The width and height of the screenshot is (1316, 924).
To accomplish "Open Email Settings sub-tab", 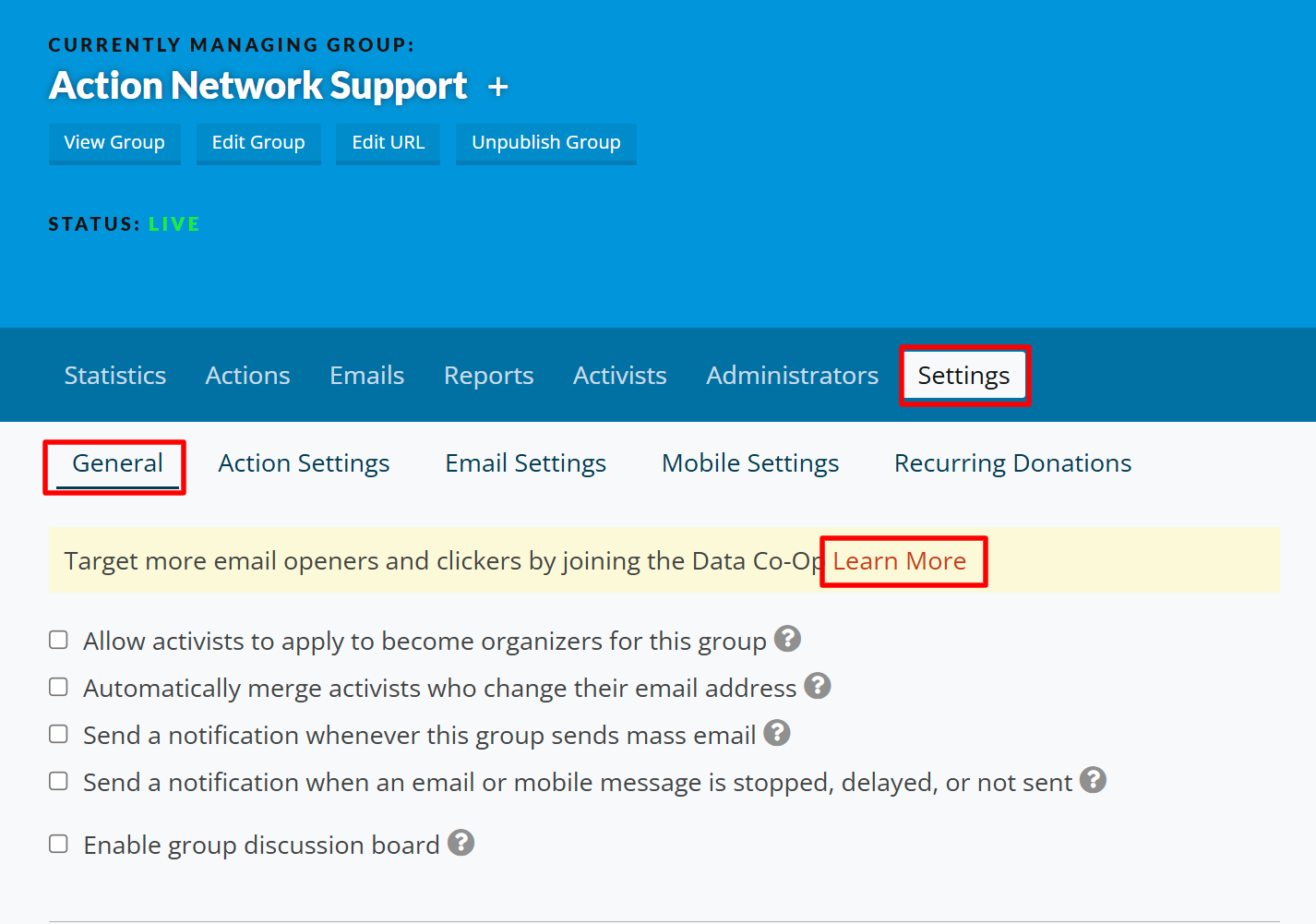I will point(526,463).
